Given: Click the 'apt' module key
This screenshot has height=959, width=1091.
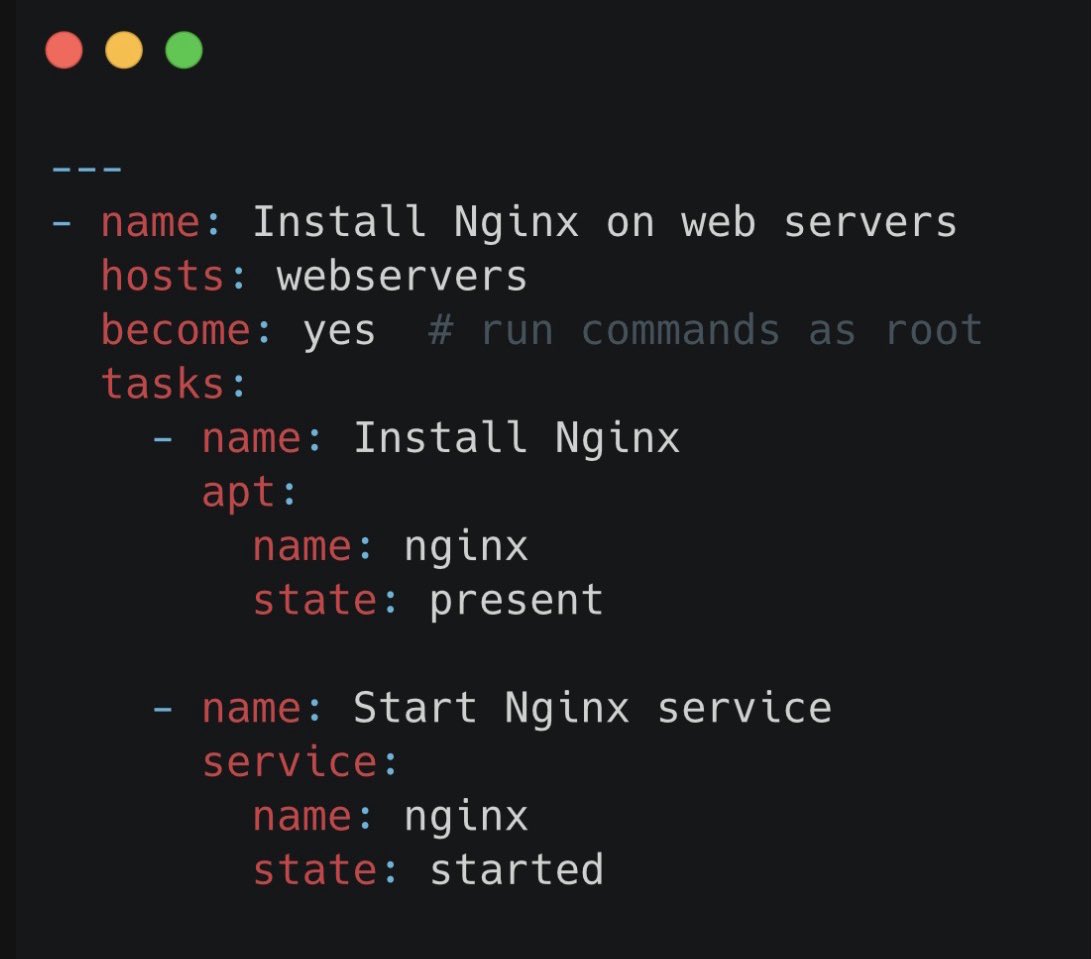Looking at the screenshot, I should 238,495.
